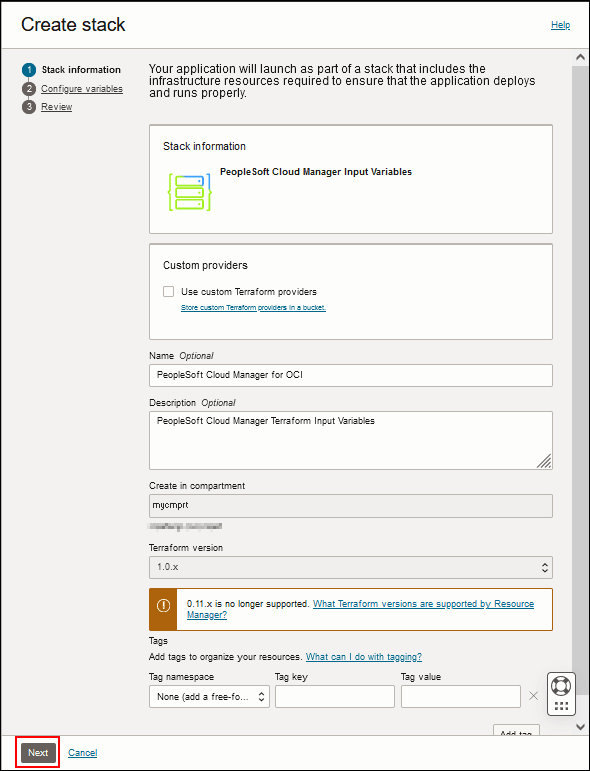The image size is (590, 771).
Task: Click the warning icon in Terraform notice
Action: point(163,606)
